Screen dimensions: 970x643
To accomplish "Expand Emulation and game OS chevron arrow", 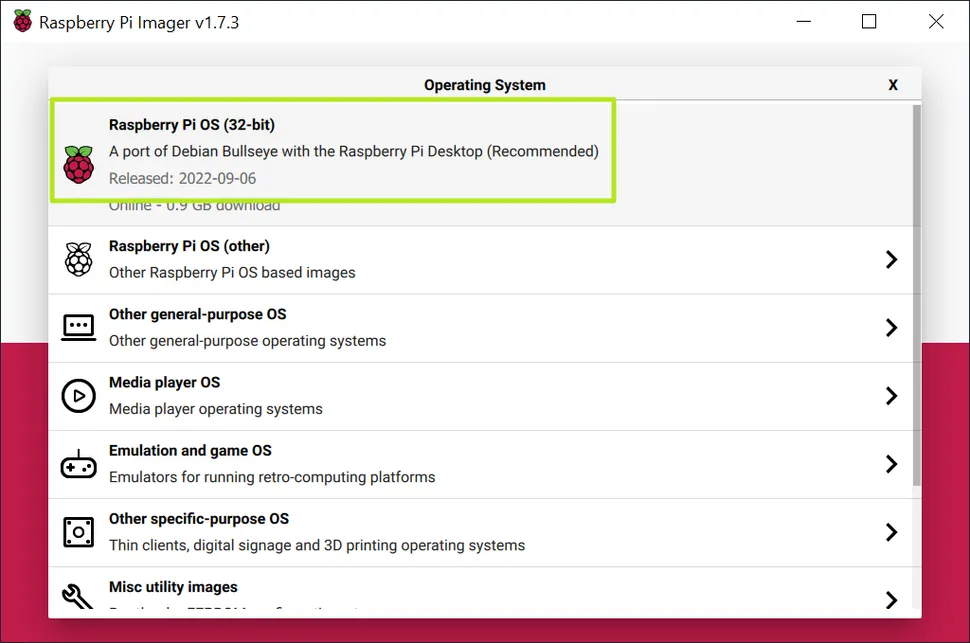I will point(891,464).
